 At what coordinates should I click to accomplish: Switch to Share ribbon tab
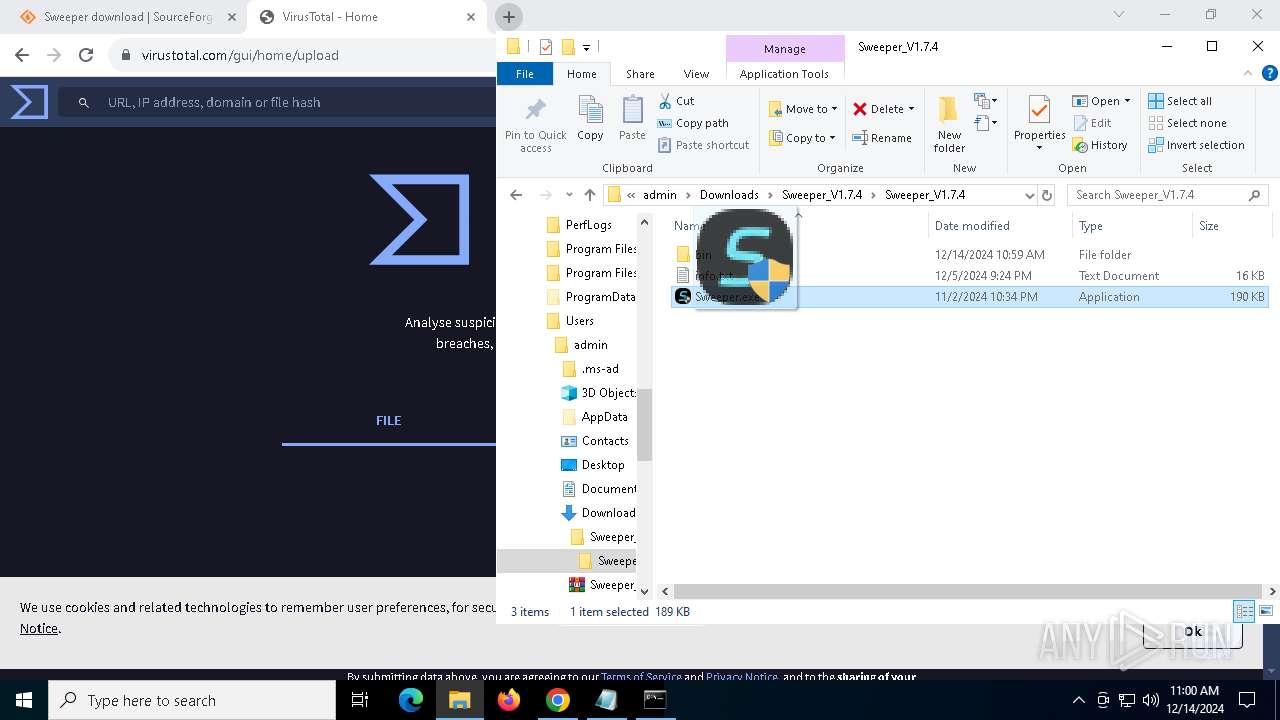[640, 74]
